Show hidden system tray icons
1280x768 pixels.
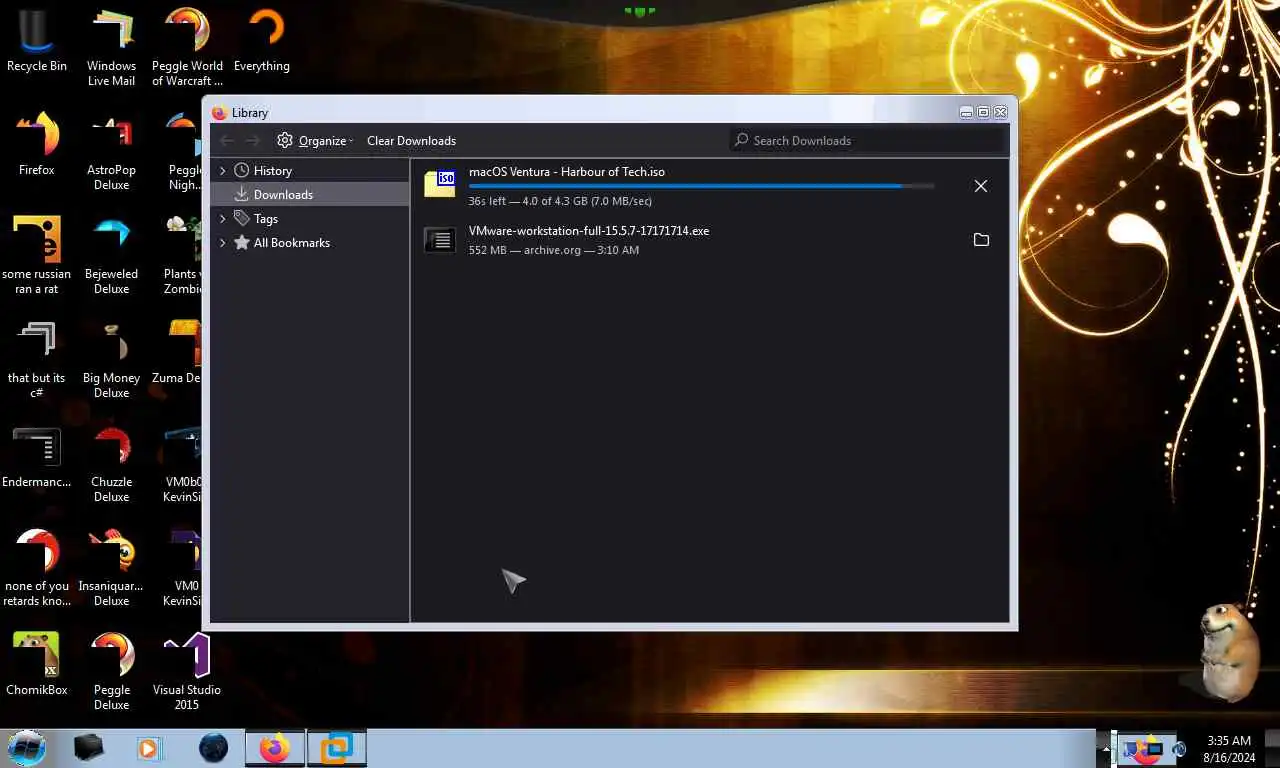1105,748
